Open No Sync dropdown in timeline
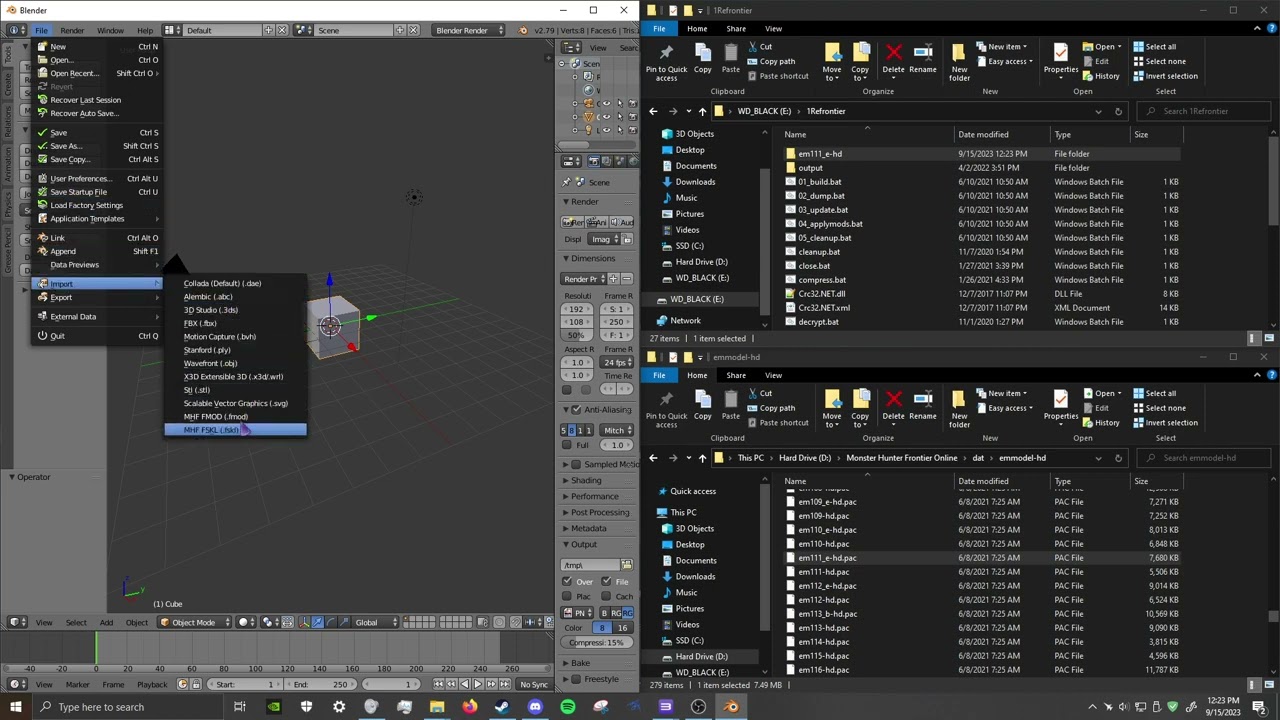The image size is (1280, 720). click(534, 684)
